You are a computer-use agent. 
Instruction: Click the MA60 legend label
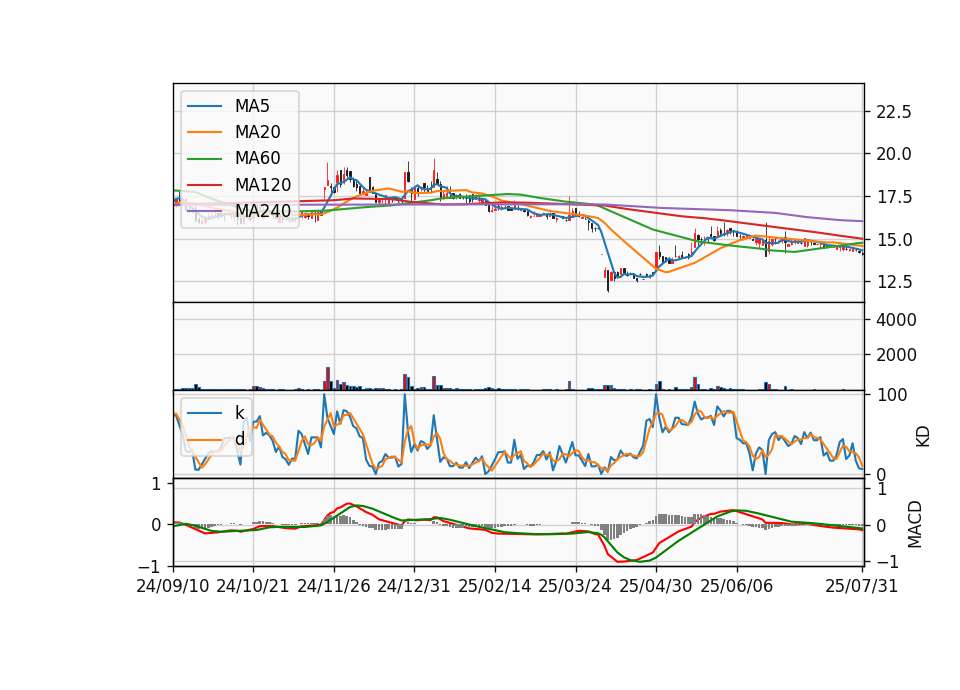coord(257,159)
